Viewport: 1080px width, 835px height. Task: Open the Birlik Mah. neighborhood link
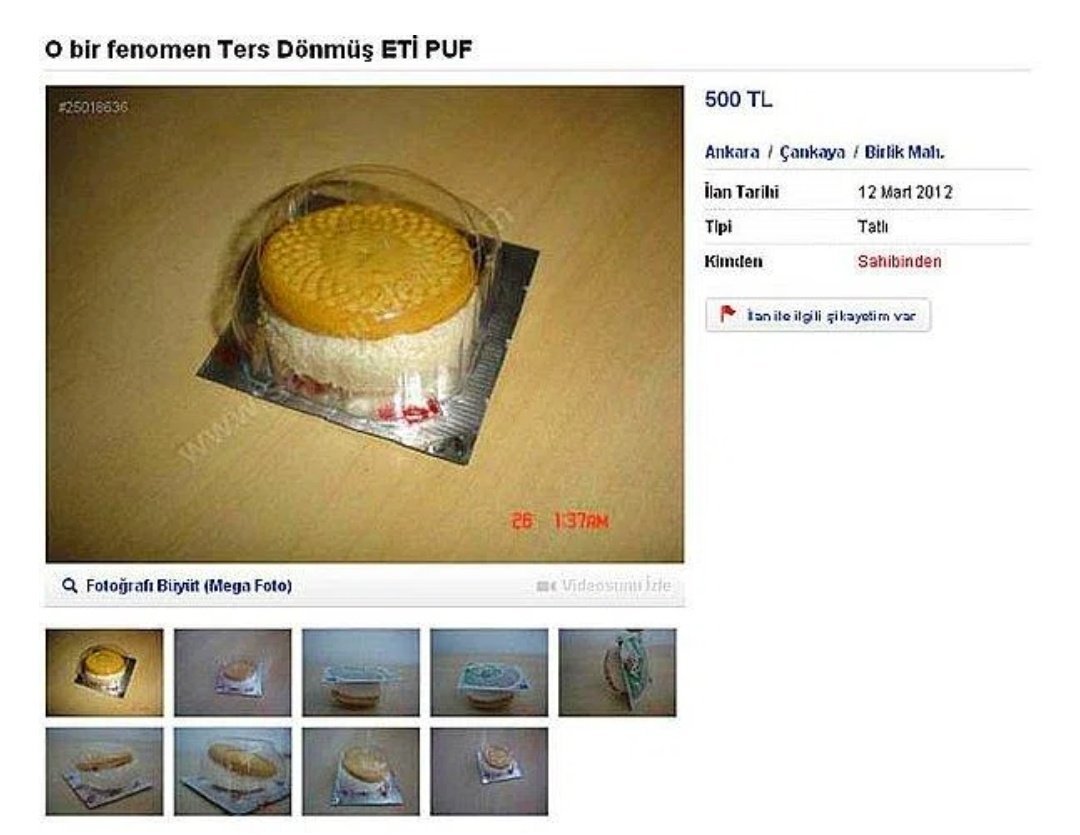point(904,152)
